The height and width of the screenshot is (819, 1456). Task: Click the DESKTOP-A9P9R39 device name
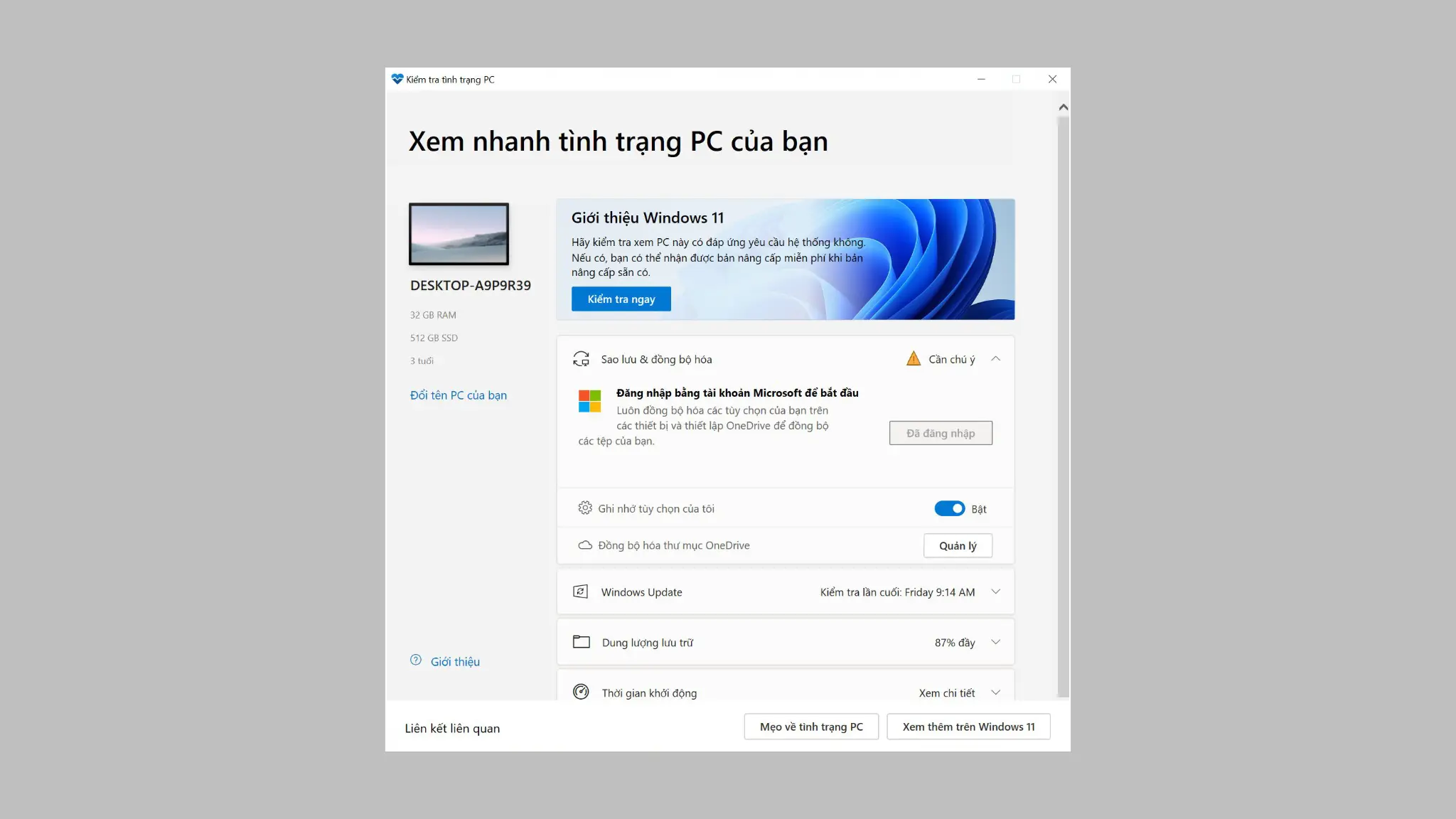pos(471,286)
